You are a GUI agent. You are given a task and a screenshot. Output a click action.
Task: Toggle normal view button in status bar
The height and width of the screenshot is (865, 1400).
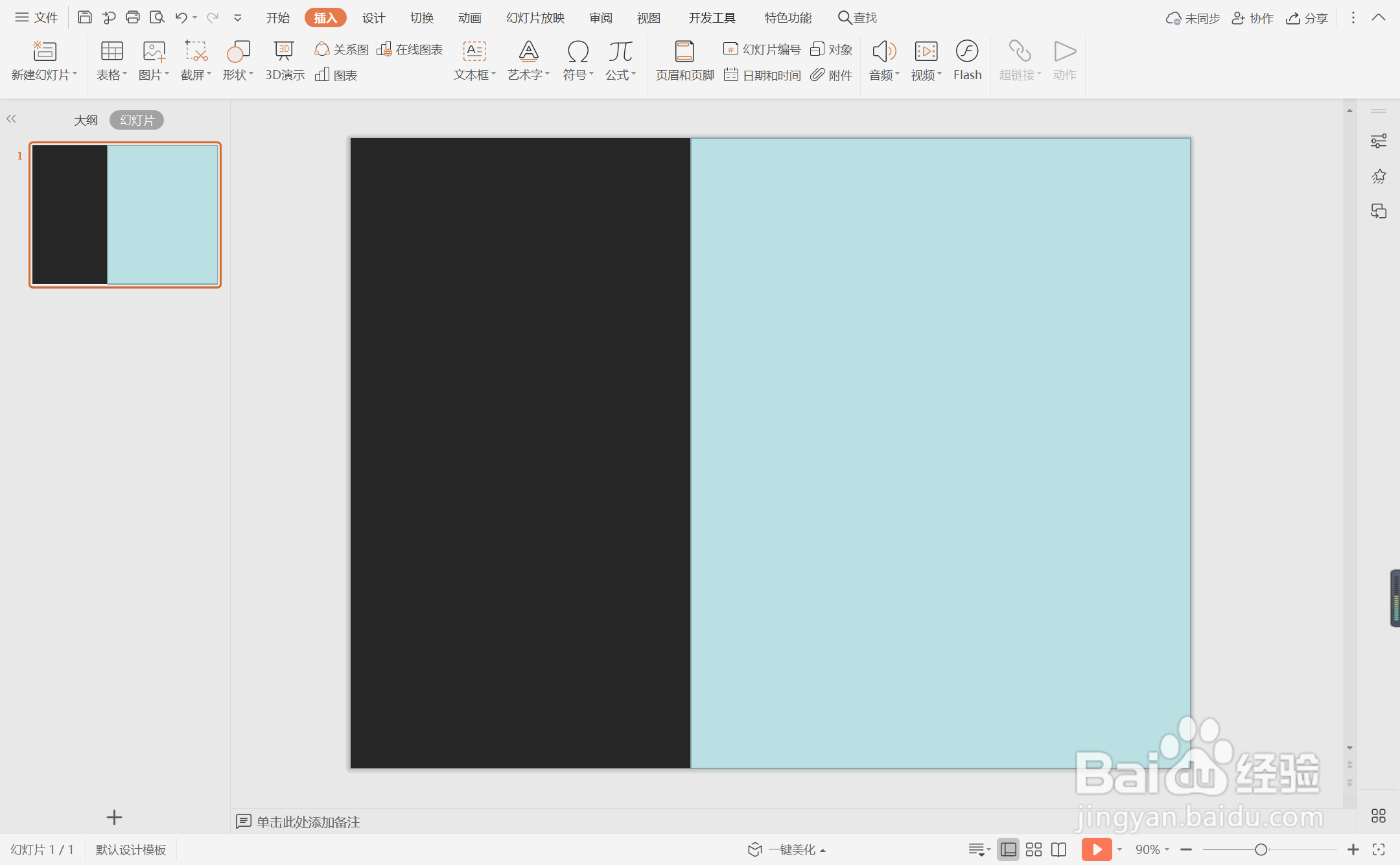pyautogui.click(x=1008, y=849)
